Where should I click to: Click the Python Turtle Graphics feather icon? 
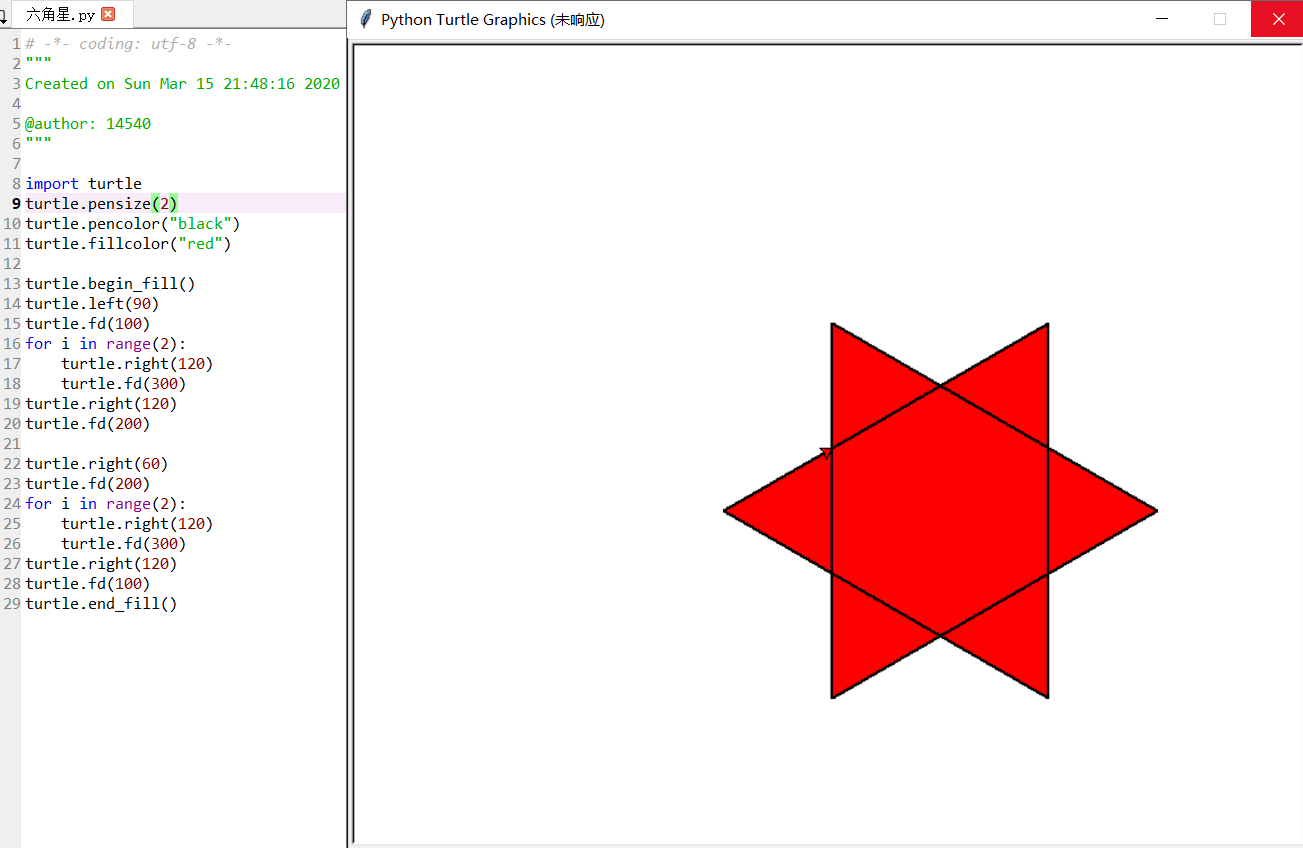click(366, 19)
